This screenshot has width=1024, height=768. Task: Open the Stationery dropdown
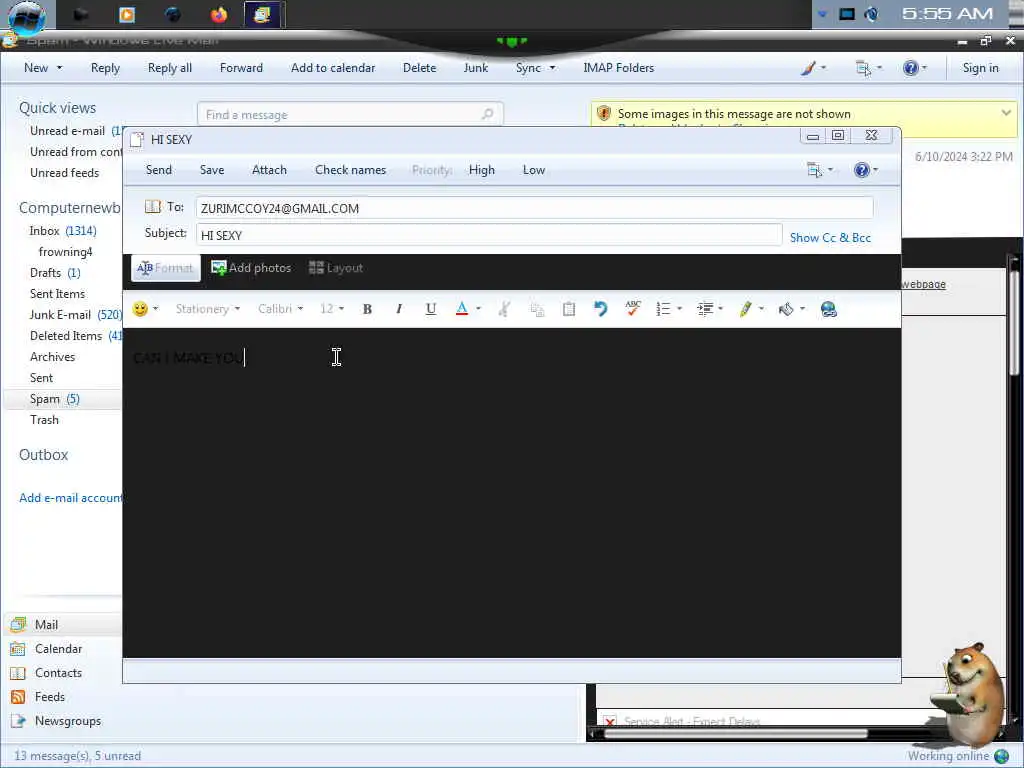click(x=208, y=309)
